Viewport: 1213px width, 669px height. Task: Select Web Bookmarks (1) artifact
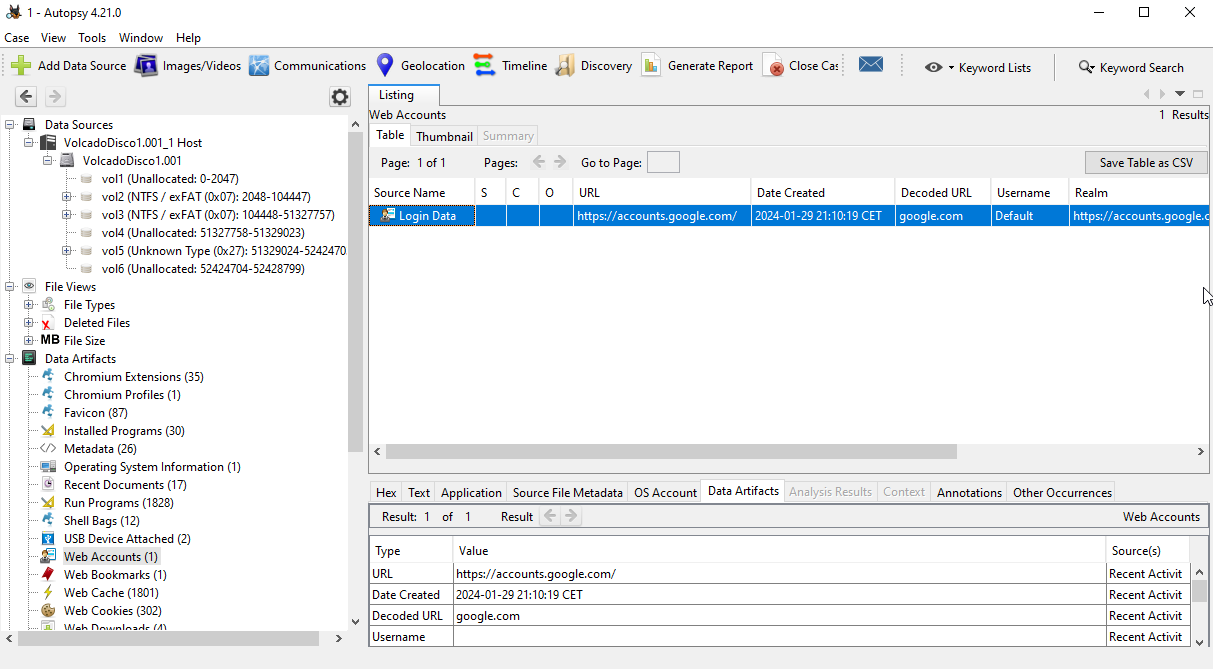[x=115, y=575]
